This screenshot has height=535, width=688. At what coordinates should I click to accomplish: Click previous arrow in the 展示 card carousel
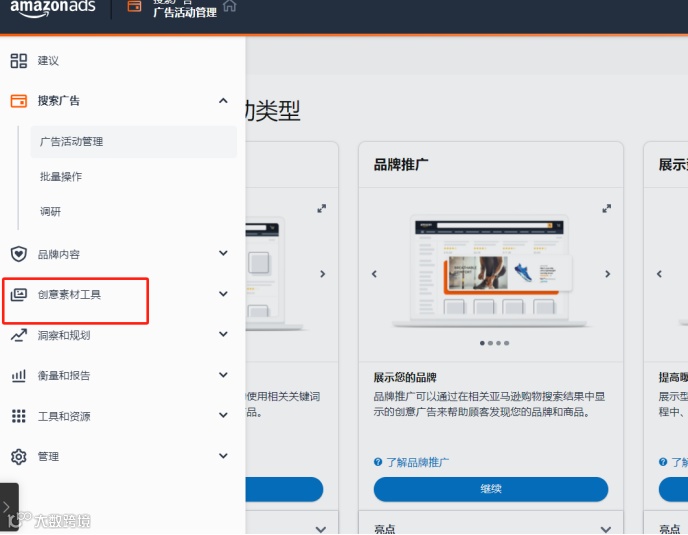659,274
